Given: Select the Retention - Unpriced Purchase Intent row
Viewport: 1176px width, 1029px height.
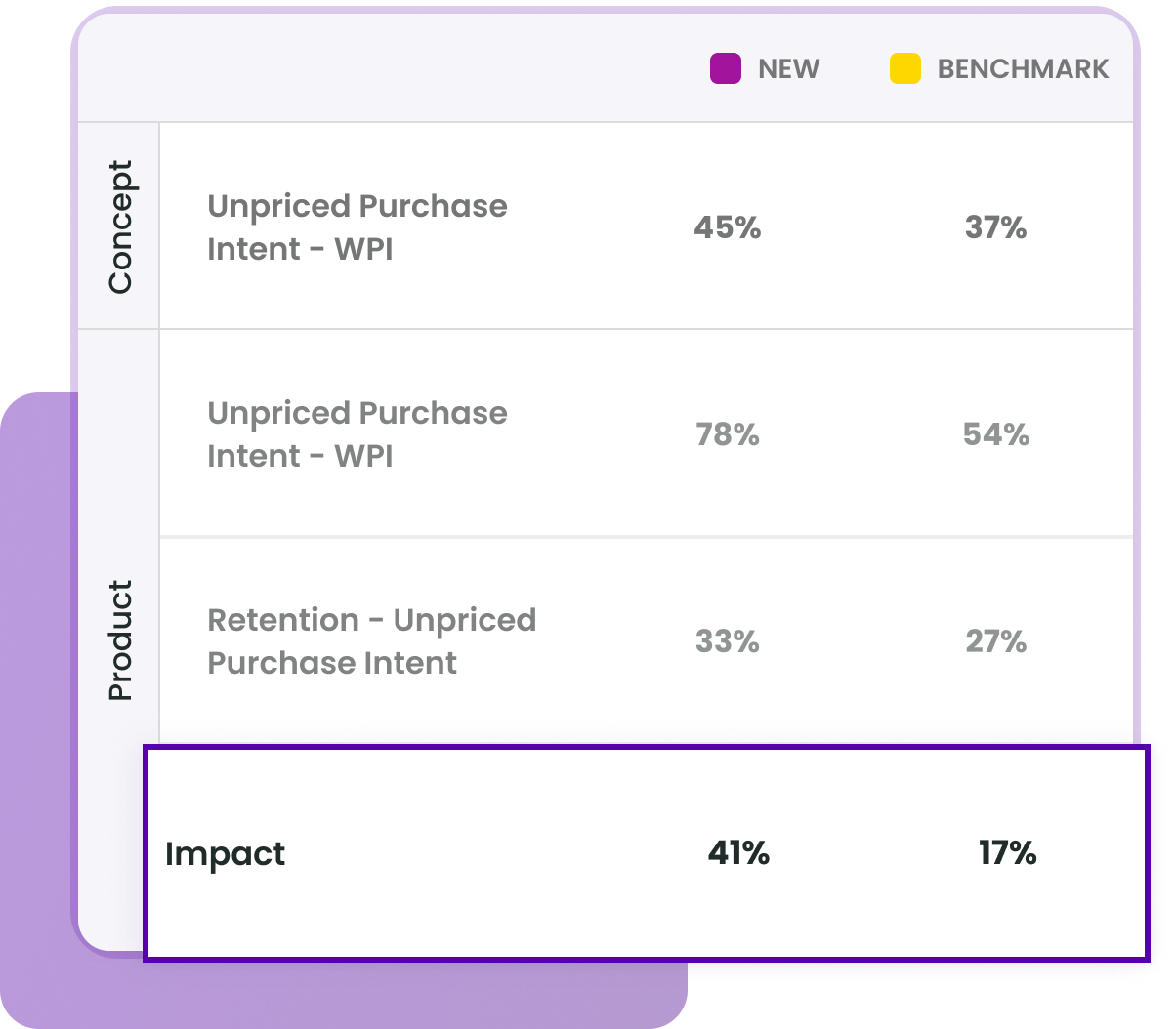Looking at the screenshot, I should (646, 640).
